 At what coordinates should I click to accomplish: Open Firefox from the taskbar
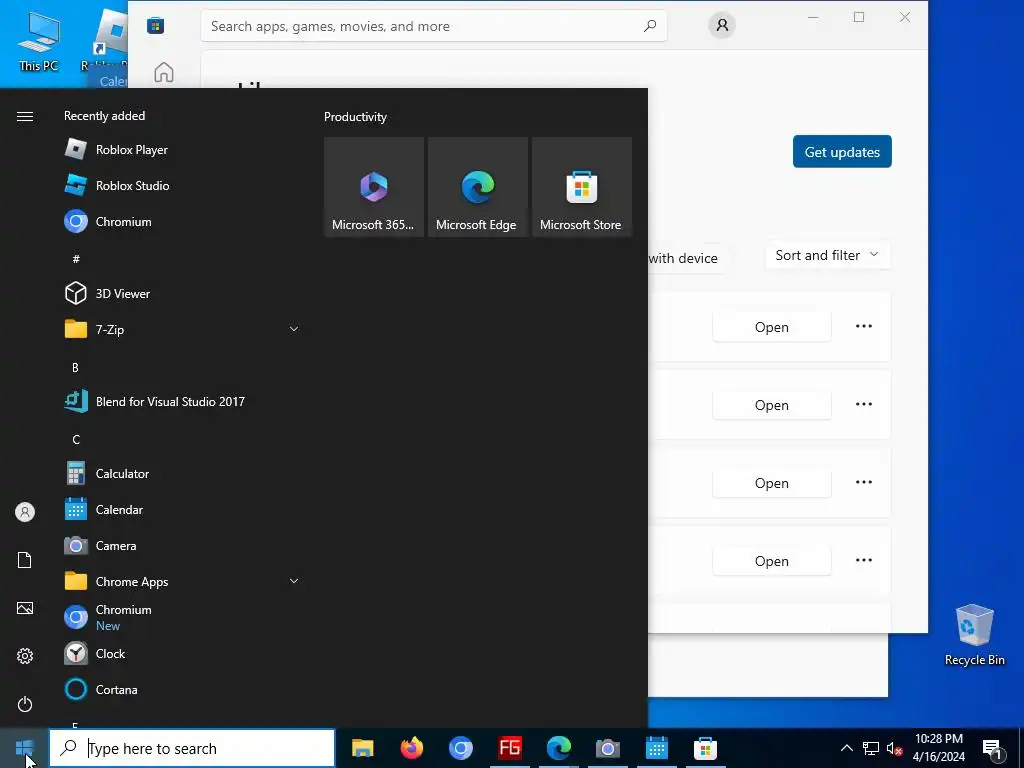[411, 748]
